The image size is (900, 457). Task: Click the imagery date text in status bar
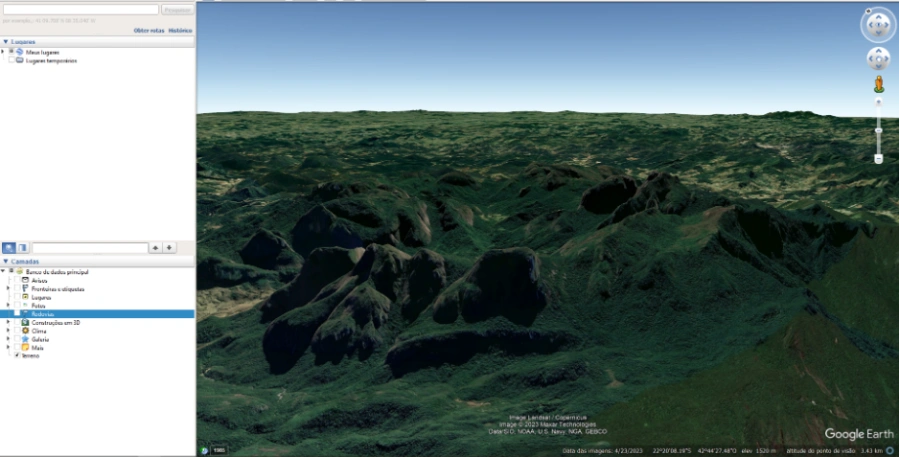602,451
